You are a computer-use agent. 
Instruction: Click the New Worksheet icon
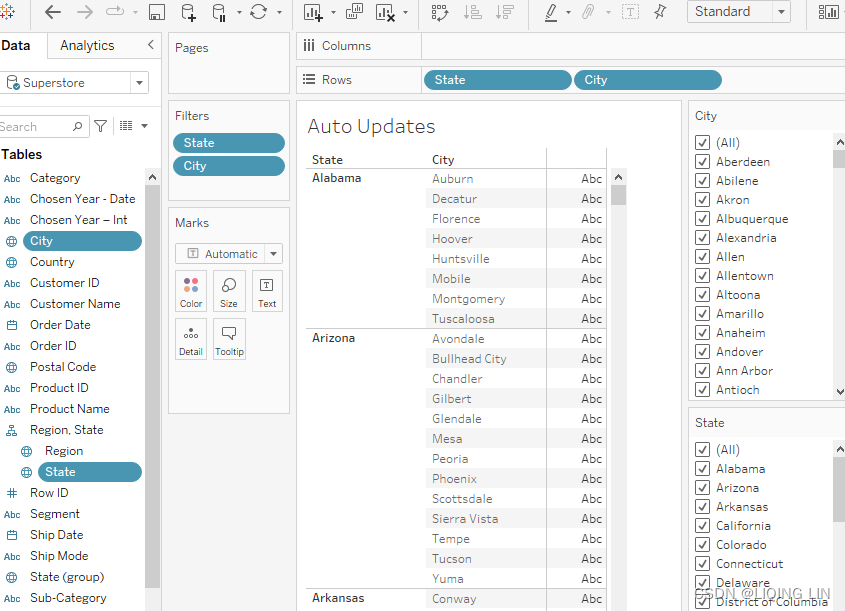[x=312, y=12]
